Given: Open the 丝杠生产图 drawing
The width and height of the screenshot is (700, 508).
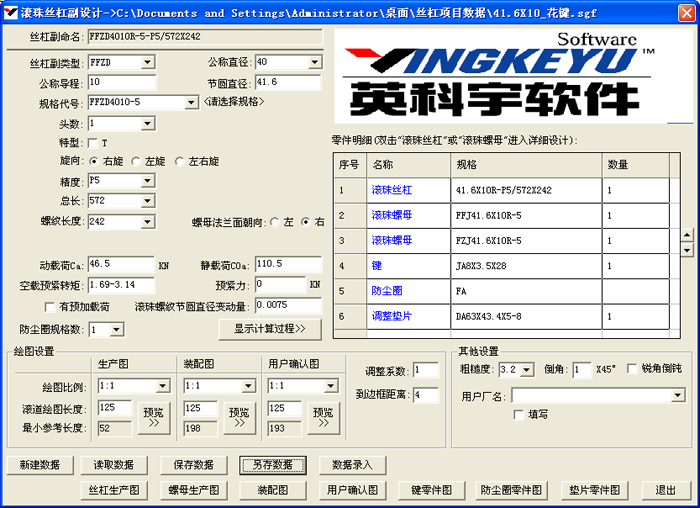Looking at the screenshot, I should tap(113, 490).
